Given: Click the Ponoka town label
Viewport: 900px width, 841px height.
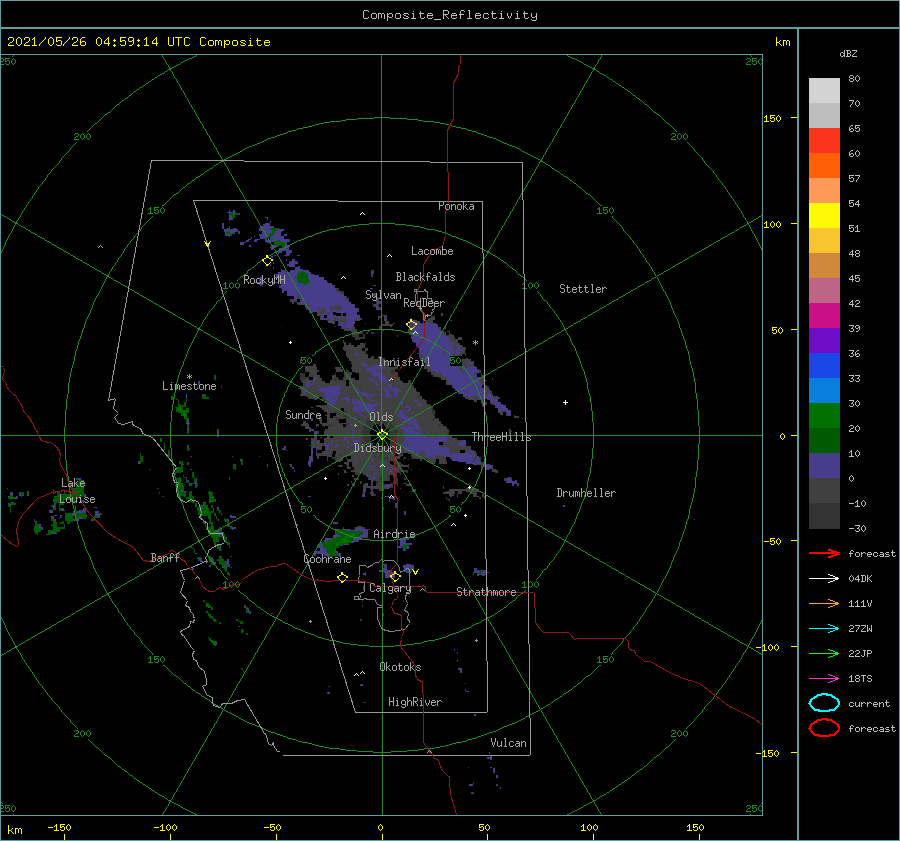Looking at the screenshot, I should pos(456,206).
